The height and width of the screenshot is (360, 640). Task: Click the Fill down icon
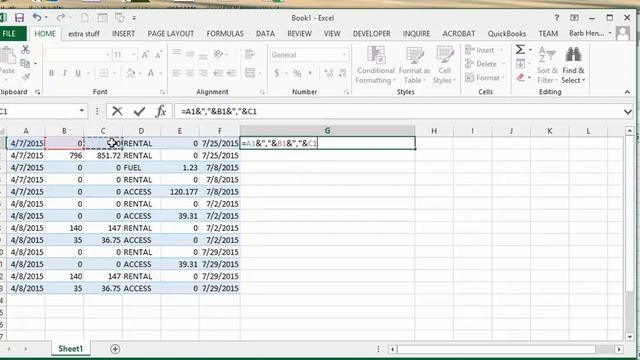point(520,63)
